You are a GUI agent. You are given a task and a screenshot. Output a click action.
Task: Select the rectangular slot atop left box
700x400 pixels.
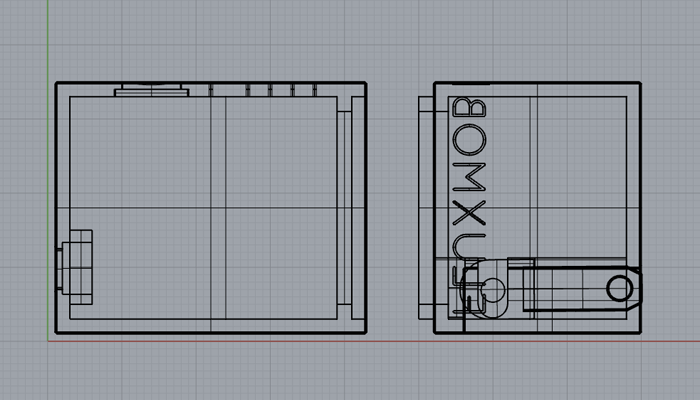coord(152,90)
